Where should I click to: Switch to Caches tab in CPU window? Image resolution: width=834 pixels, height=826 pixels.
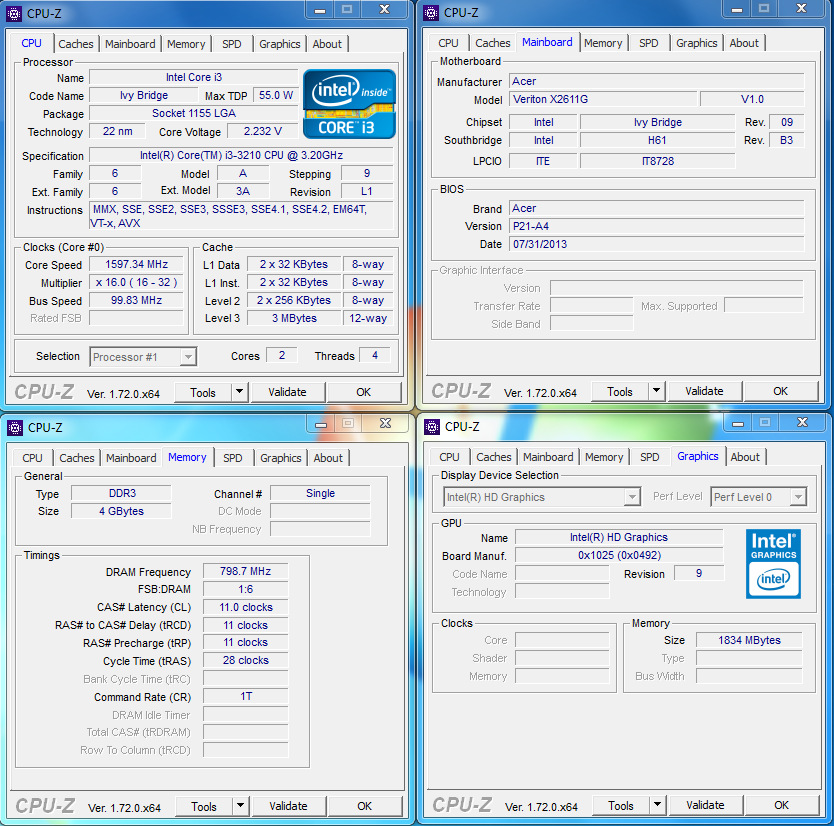76,44
